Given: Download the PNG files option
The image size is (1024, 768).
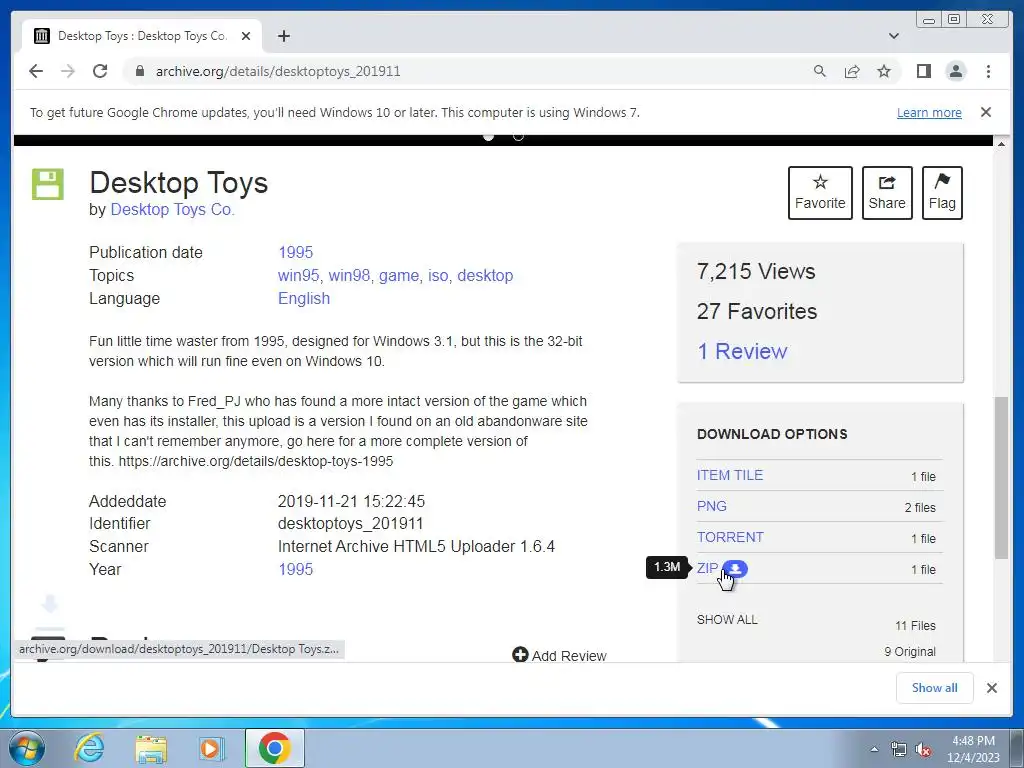Looking at the screenshot, I should pos(711,506).
